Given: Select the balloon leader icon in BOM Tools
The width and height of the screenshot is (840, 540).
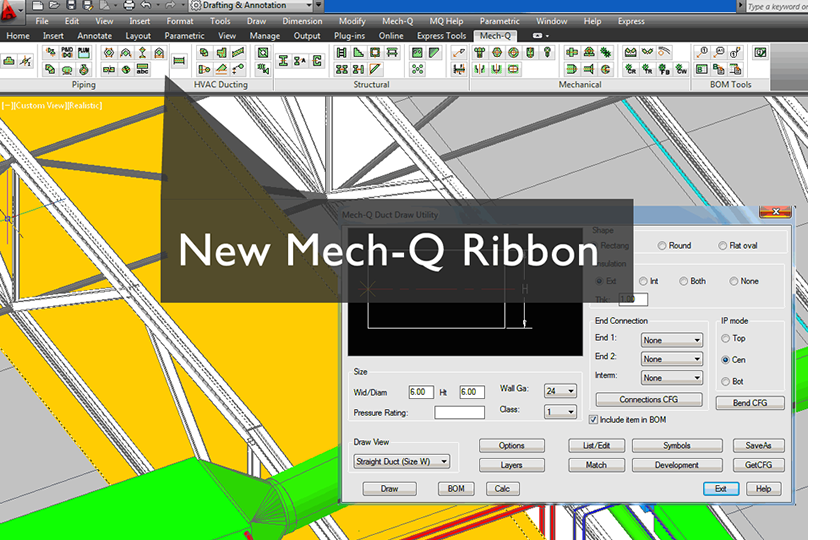Looking at the screenshot, I should tap(702, 52).
